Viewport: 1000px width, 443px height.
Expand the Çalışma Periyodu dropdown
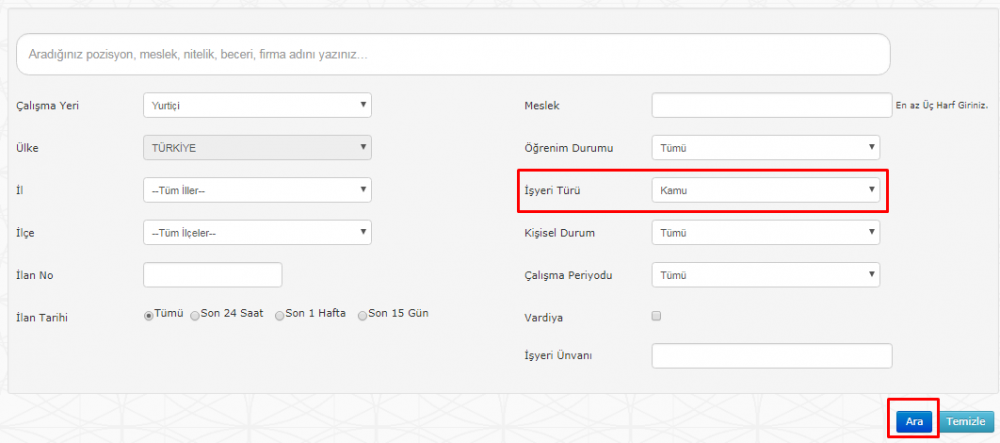click(765, 275)
